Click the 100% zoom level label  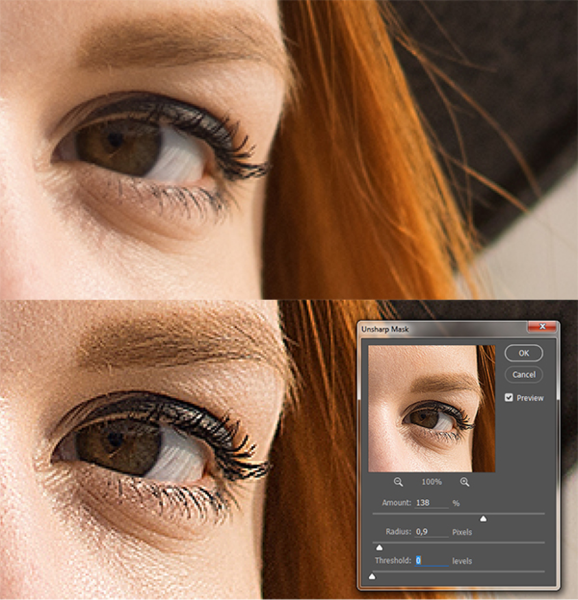[x=431, y=482]
